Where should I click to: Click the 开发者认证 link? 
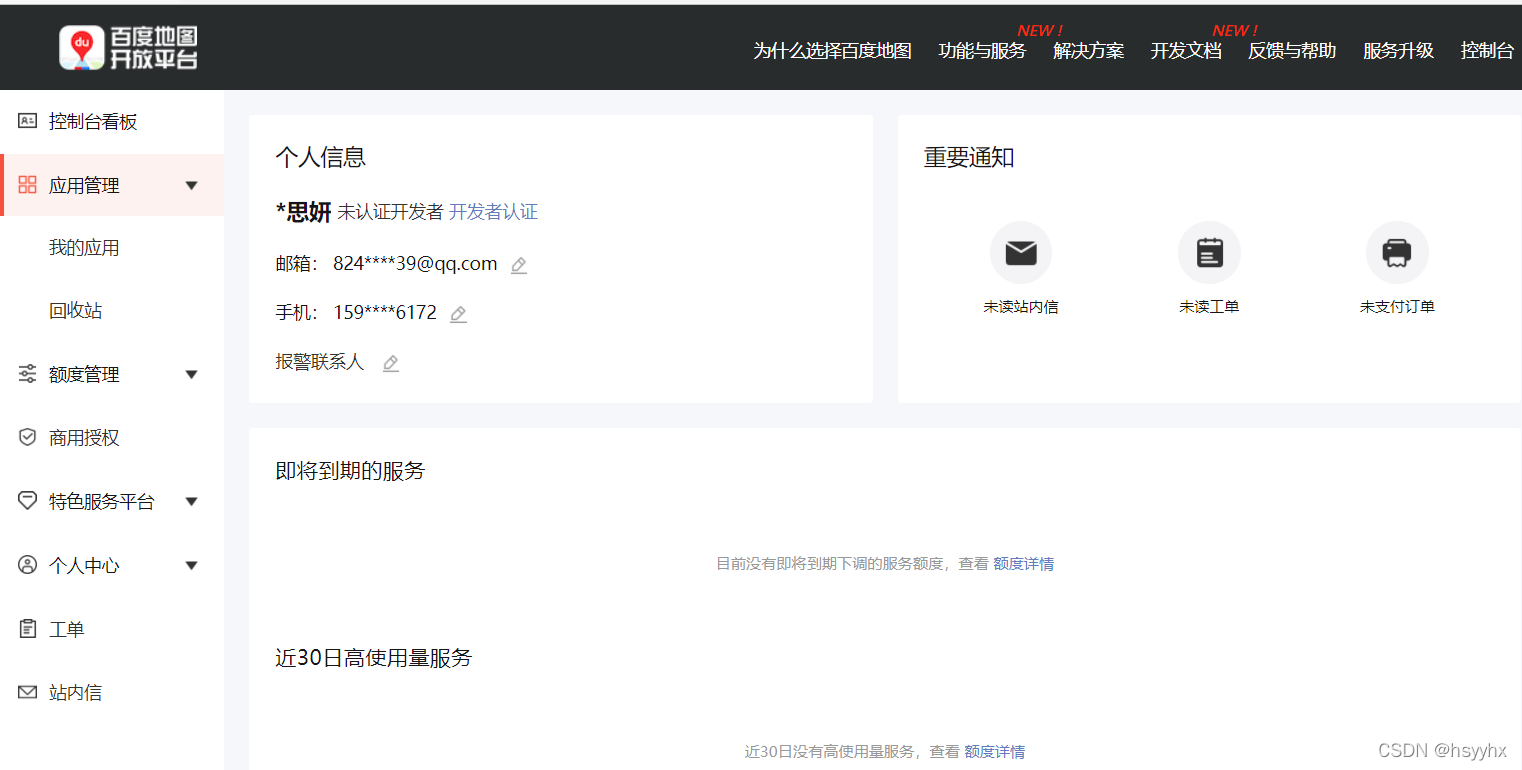(493, 212)
